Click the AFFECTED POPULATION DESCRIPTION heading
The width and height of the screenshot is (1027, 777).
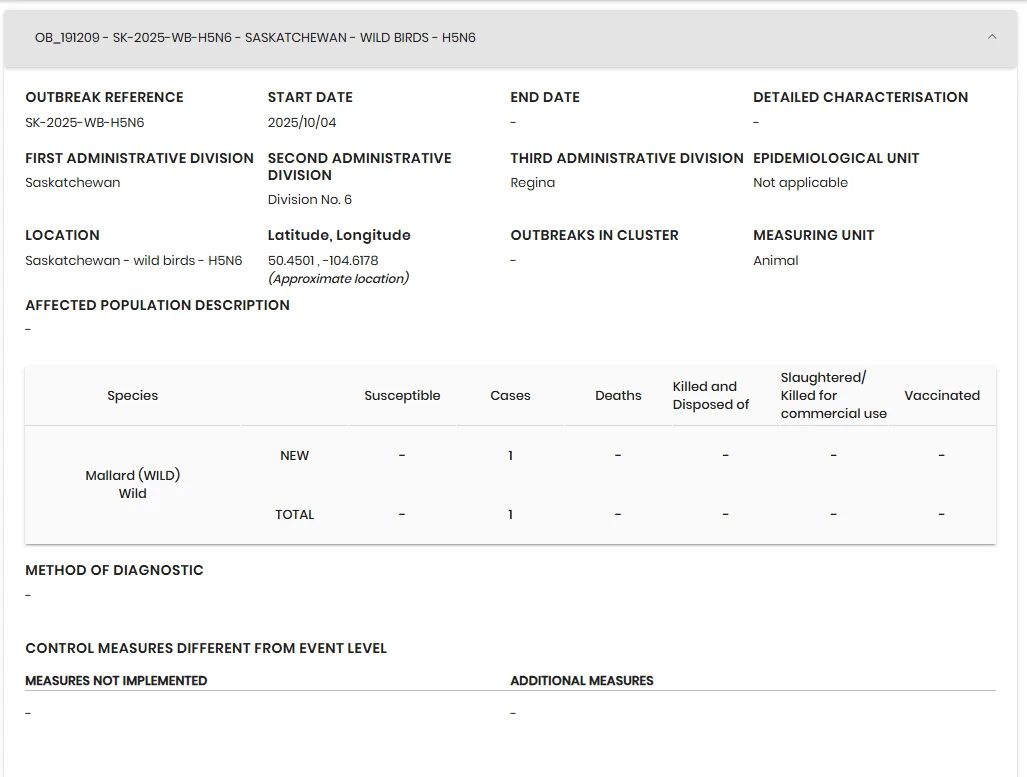[157, 305]
